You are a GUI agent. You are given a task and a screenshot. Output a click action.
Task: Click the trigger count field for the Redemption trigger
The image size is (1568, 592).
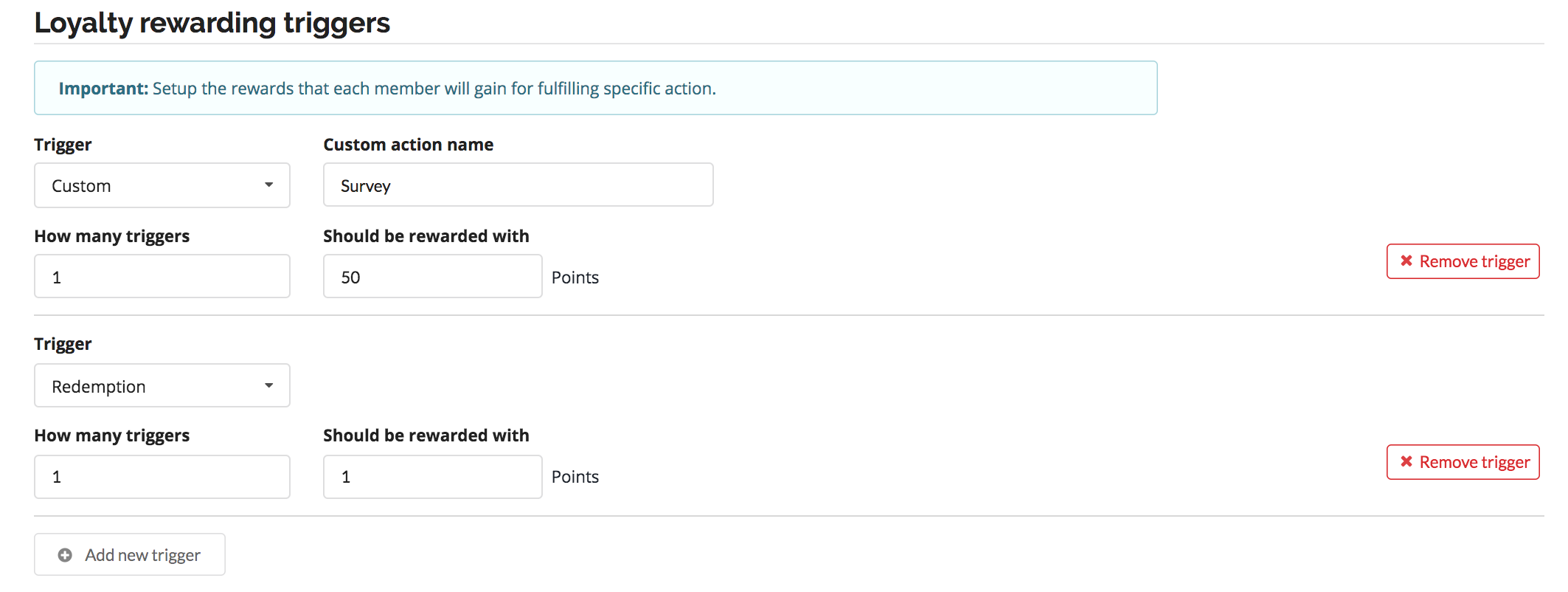tap(162, 477)
